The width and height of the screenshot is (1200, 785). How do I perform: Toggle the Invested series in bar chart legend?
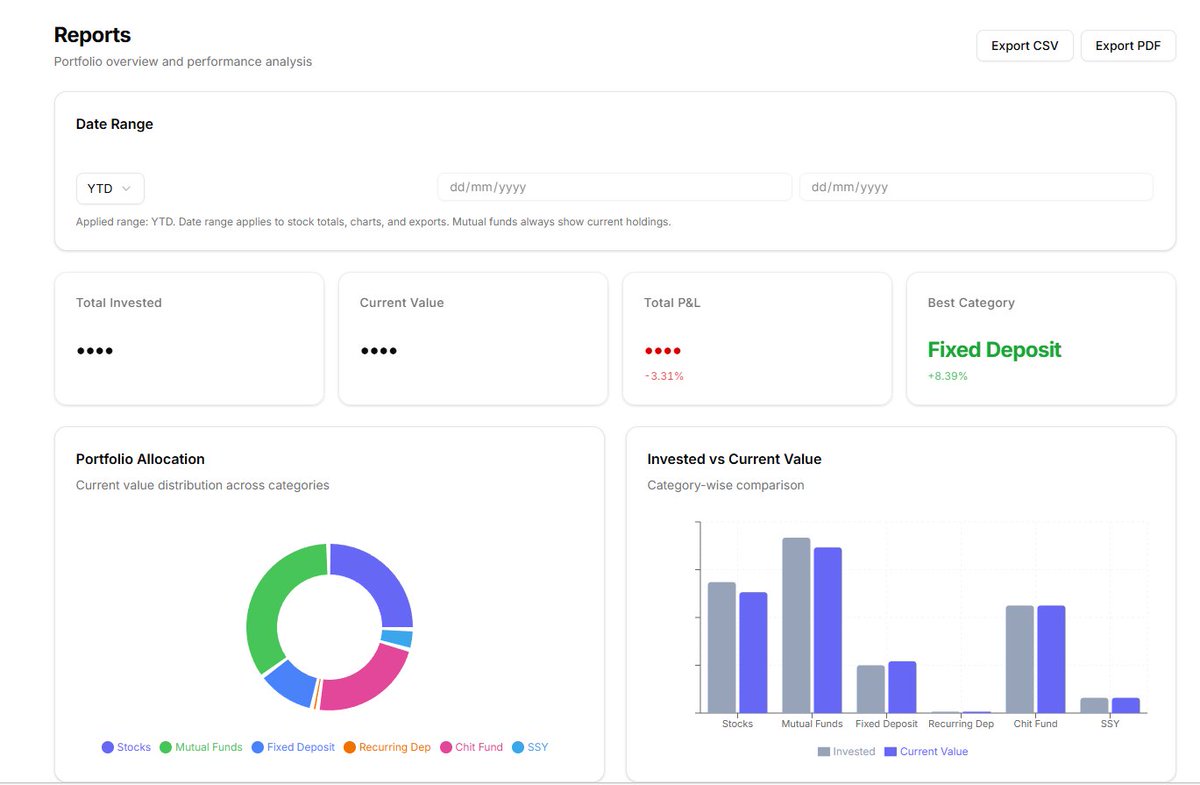[x=846, y=752]
